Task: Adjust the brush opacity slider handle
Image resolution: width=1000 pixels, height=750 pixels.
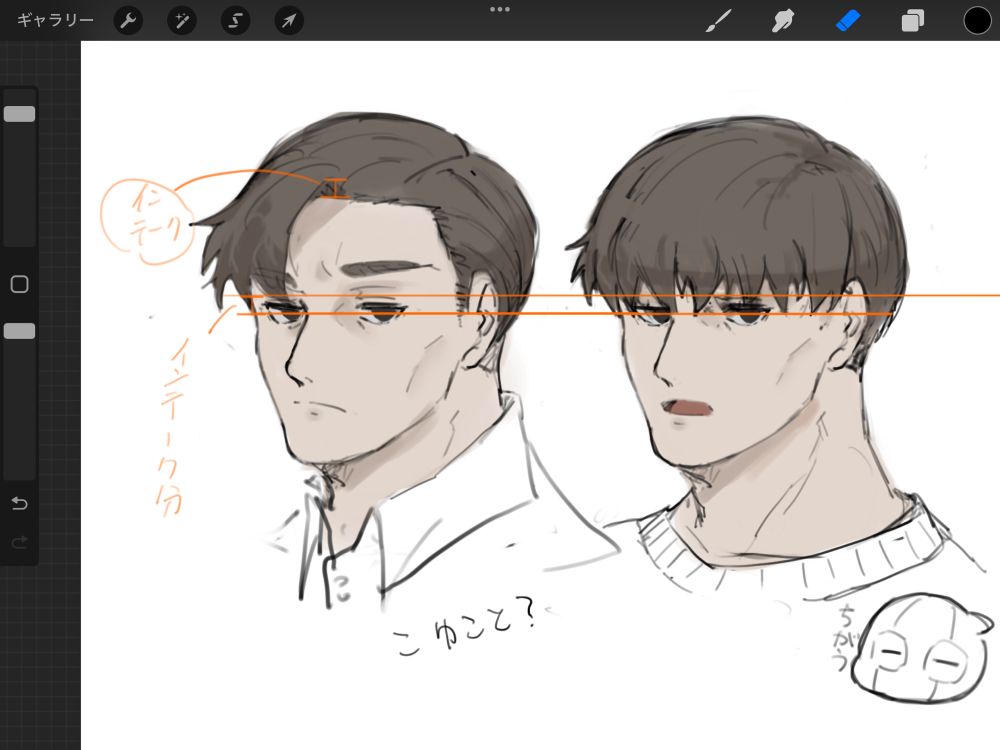Action: [20, 331]
